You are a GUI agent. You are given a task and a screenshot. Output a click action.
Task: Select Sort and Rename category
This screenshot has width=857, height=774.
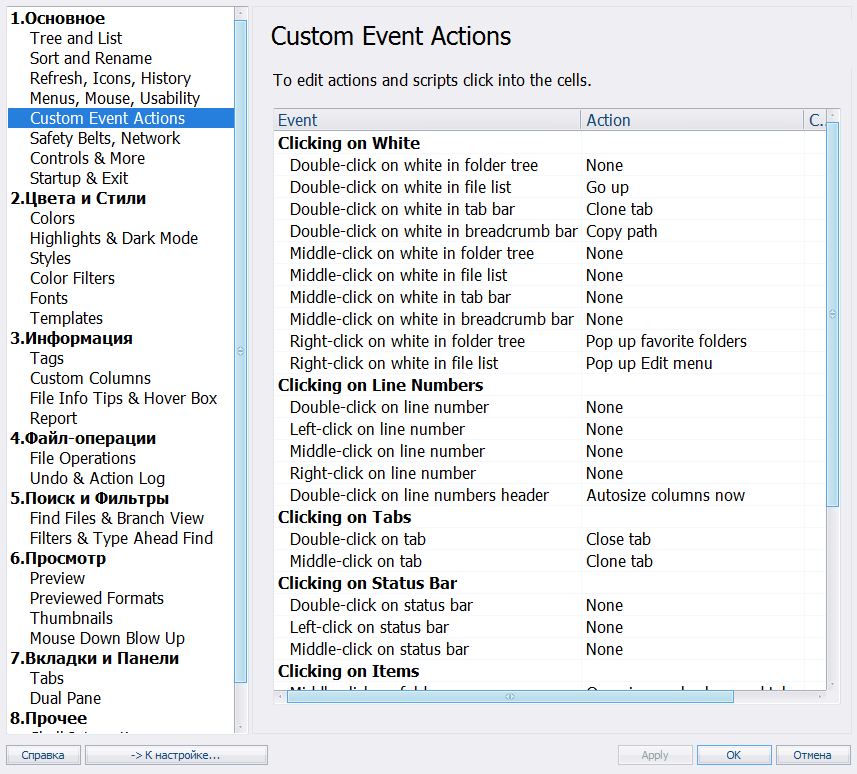coord(91,58)
